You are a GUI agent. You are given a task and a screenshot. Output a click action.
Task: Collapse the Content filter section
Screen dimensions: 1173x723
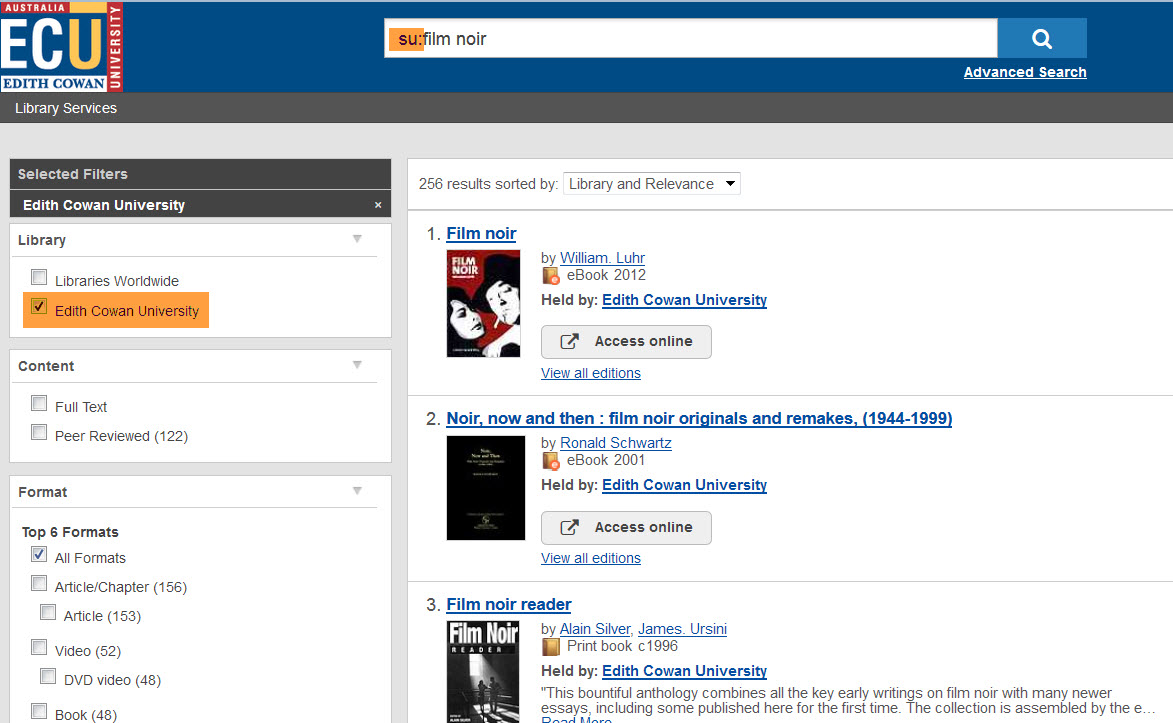(x=357, y=365)
